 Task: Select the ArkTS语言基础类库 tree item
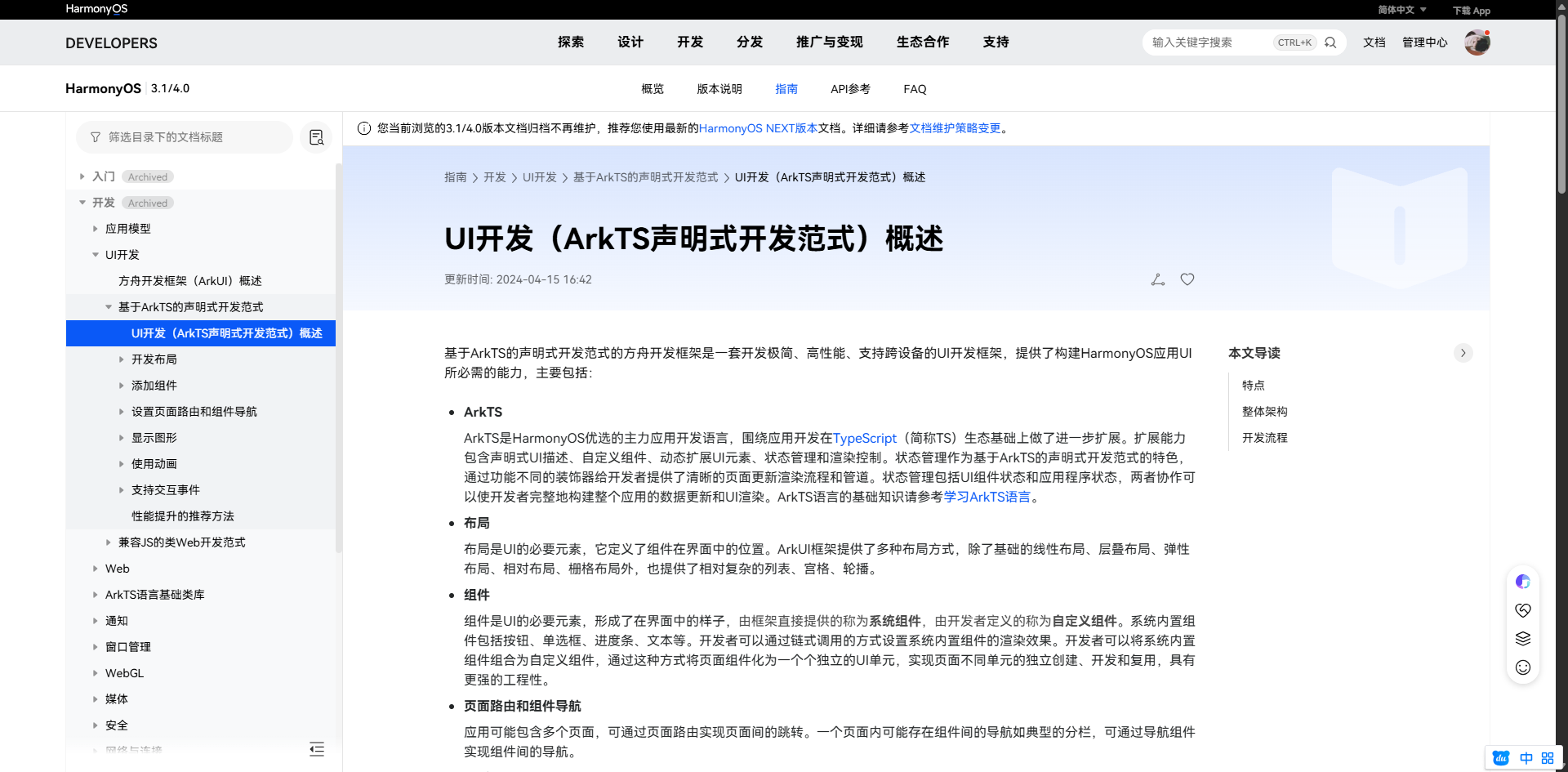click(x=155, y=595)
